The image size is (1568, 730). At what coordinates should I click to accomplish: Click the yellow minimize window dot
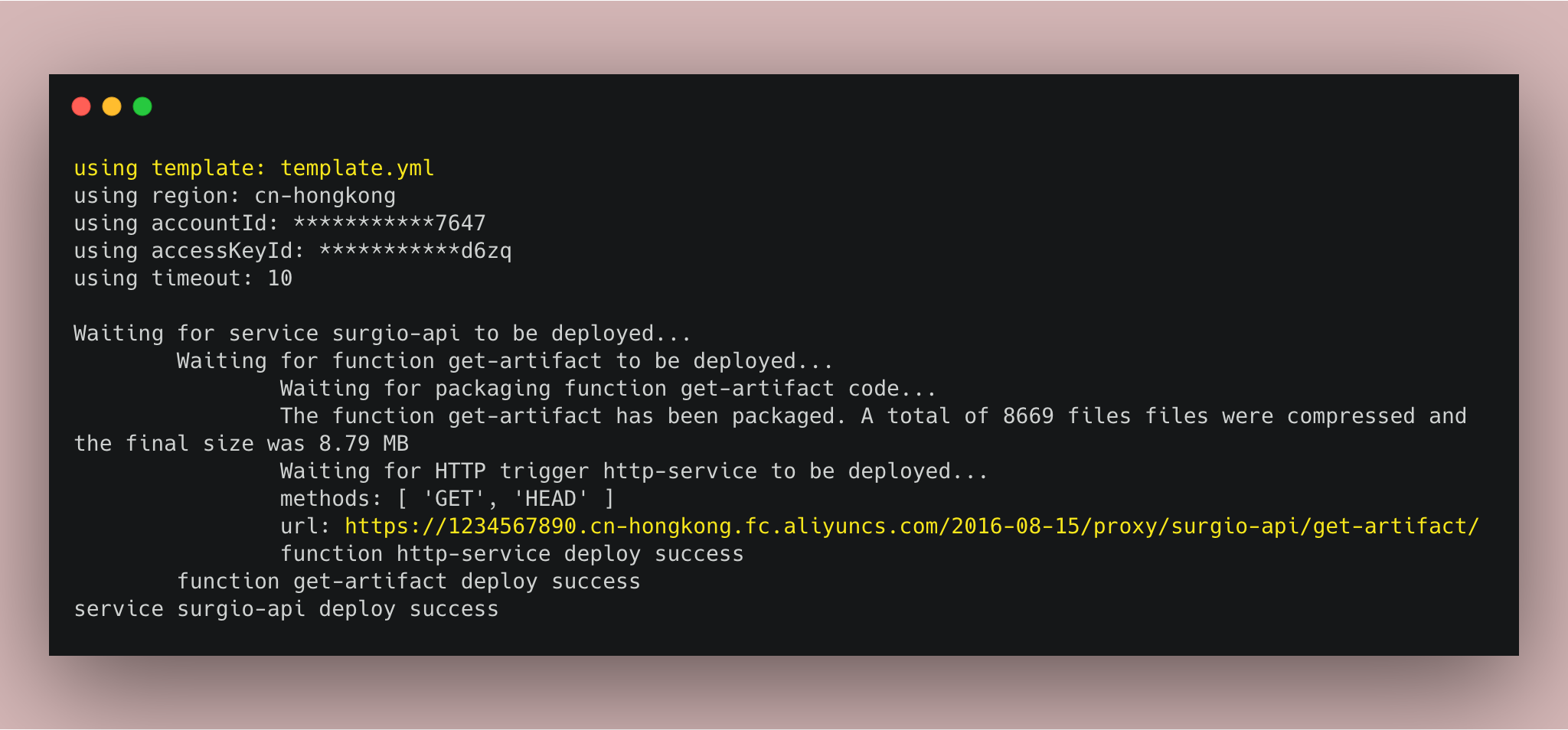point(112,106)
